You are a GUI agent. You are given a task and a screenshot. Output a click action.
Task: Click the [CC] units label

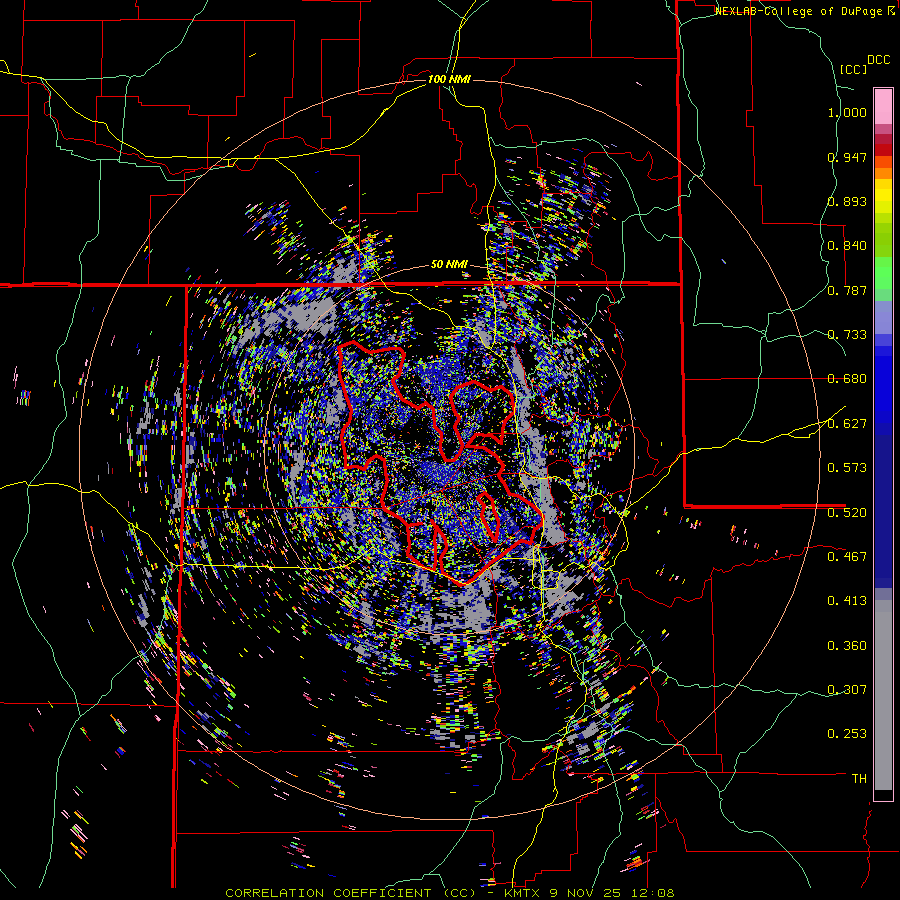(x=853, y=69)
